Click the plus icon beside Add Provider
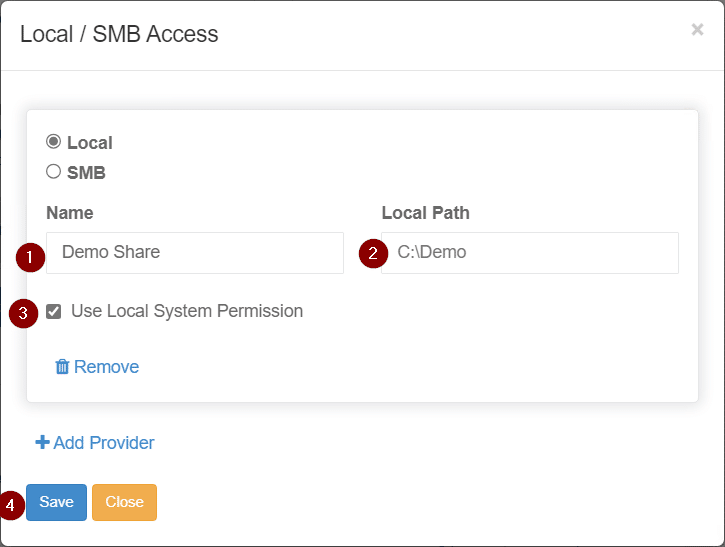725x547 pixels. click(42, 442)
